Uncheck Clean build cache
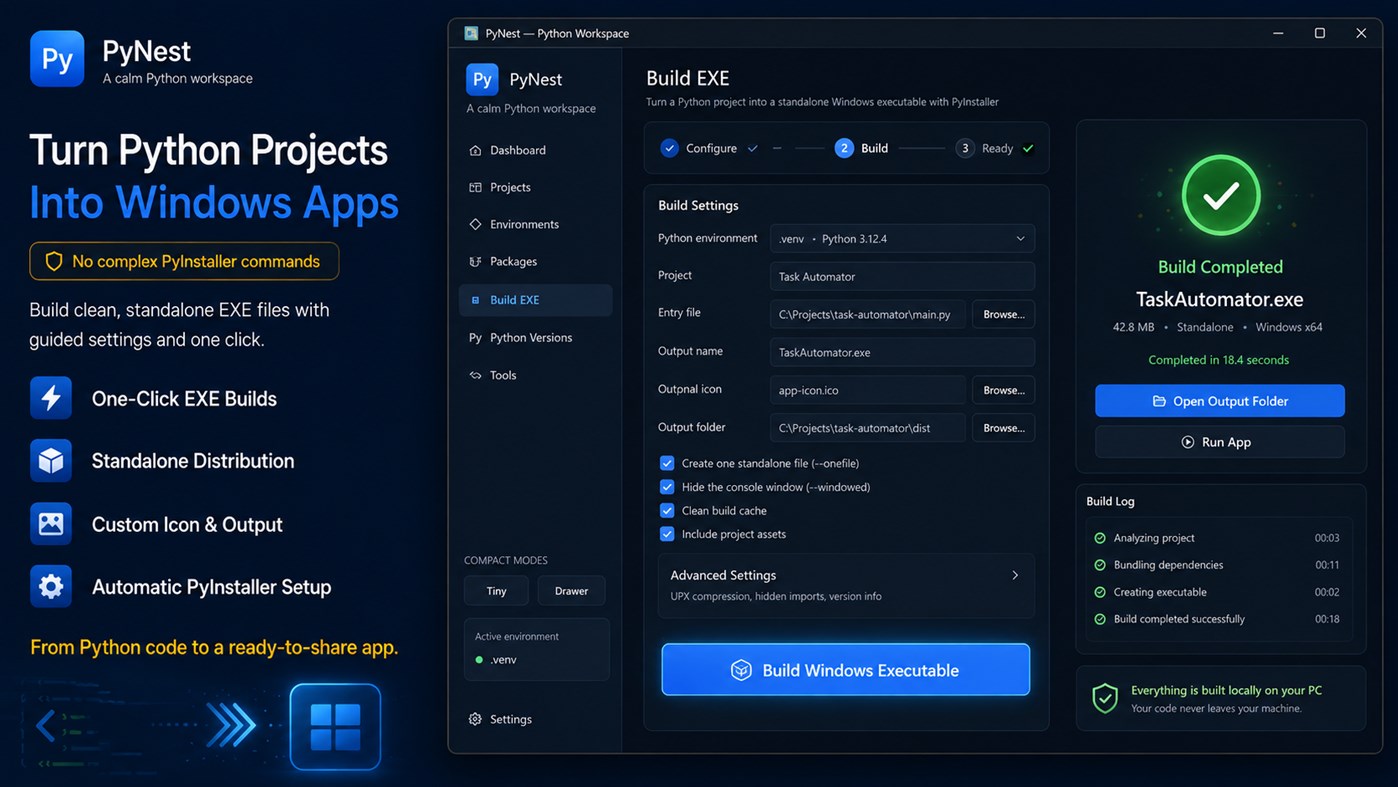The image size is (1398, 787). [x=667, y=510]
